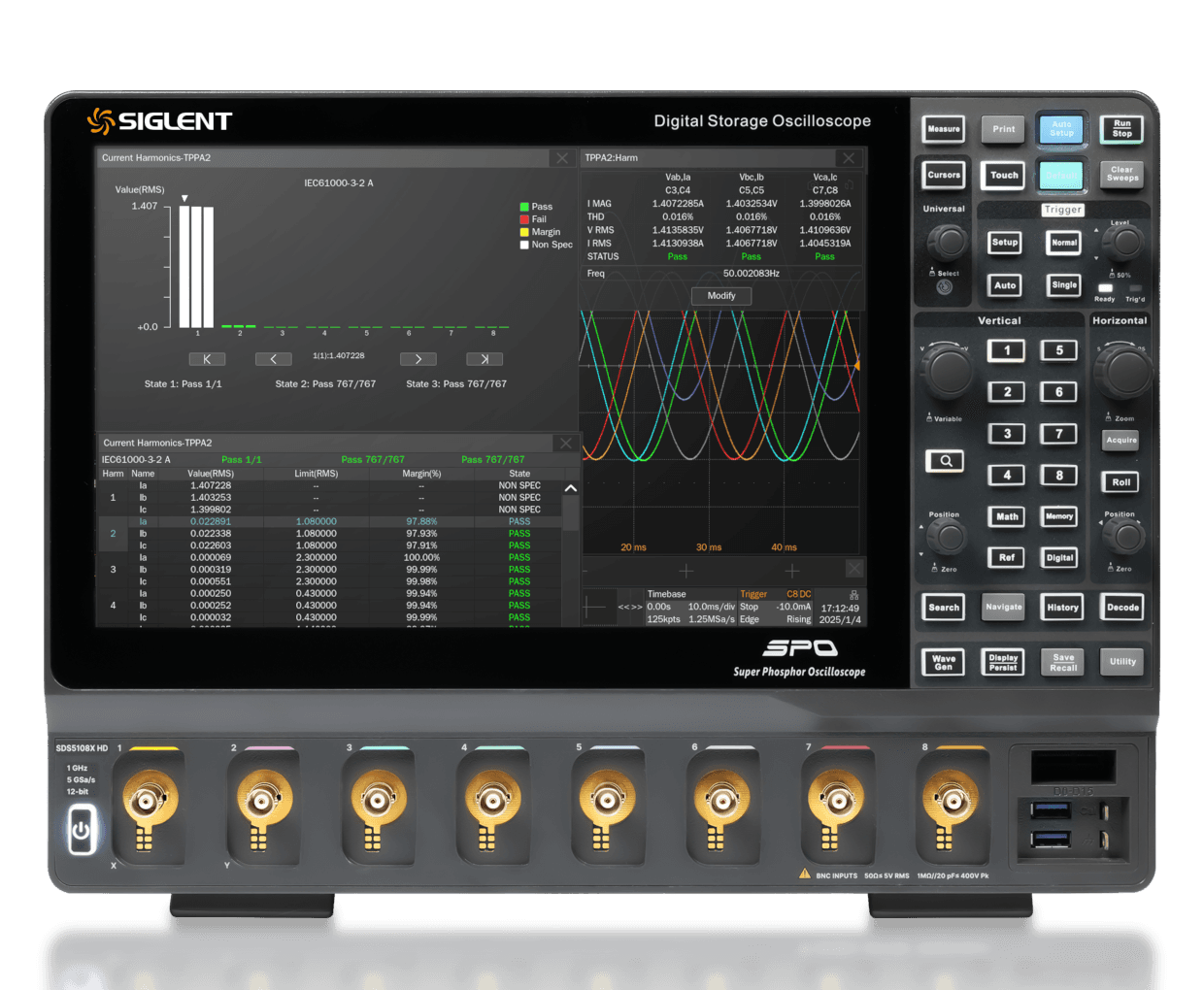1204x990 pixels.
Task: Open the Decode function
Action: pos(1121,607)
